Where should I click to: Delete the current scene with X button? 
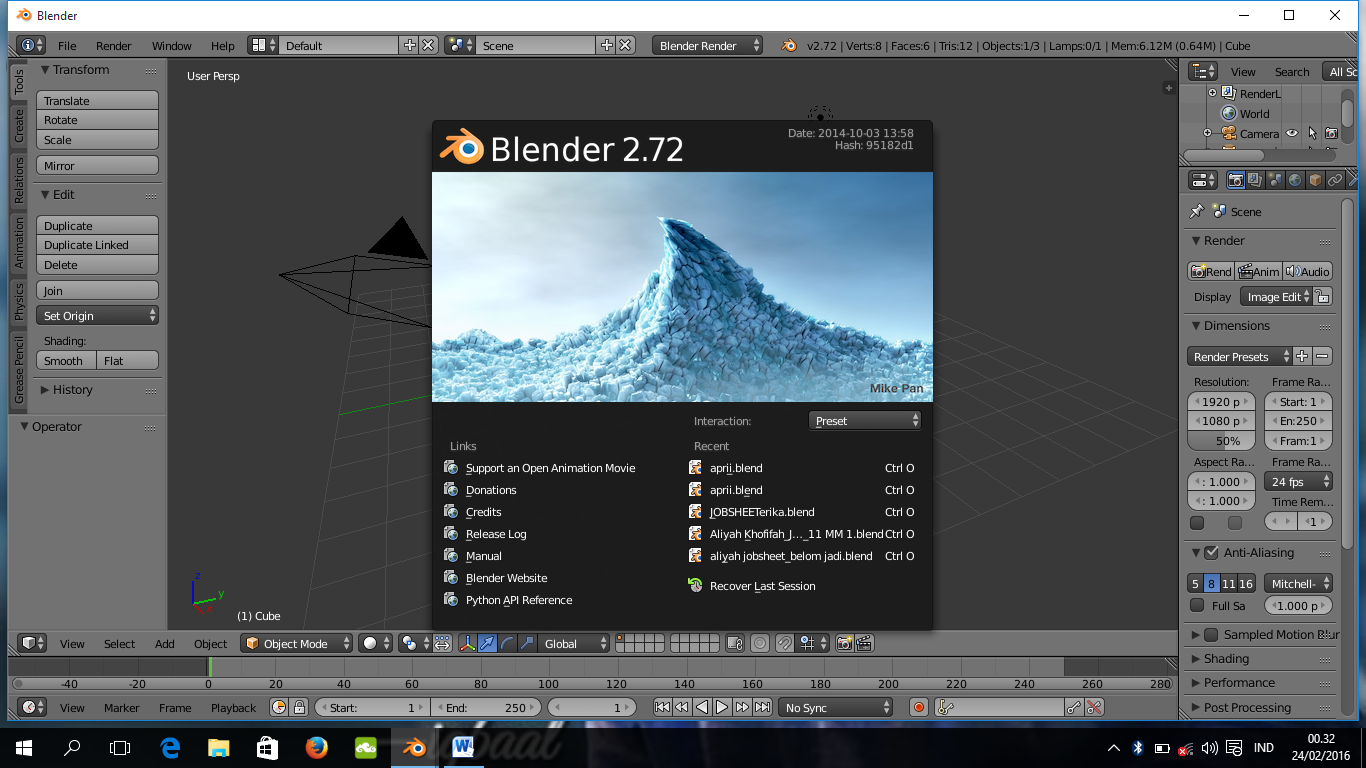coord(625,45)
